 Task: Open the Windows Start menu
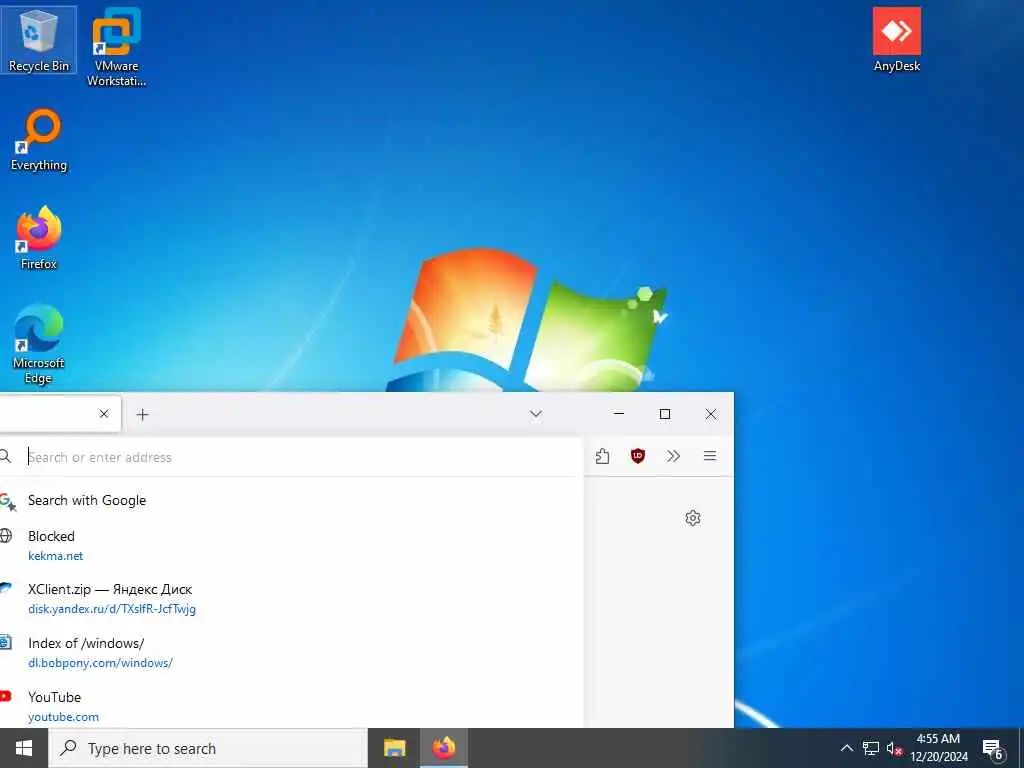(24, 748)
